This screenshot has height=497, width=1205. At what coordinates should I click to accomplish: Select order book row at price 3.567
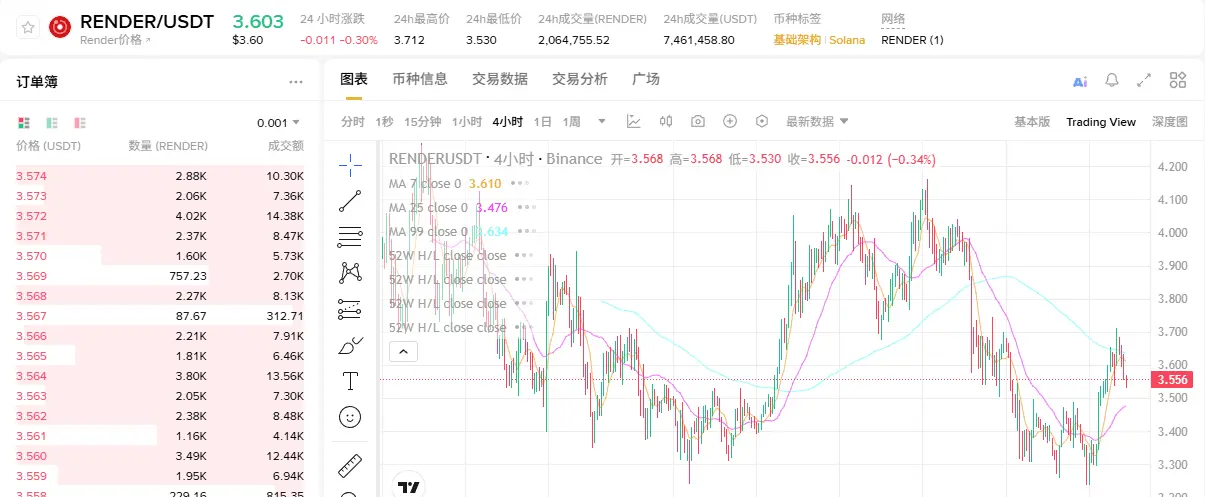(160, 316)
